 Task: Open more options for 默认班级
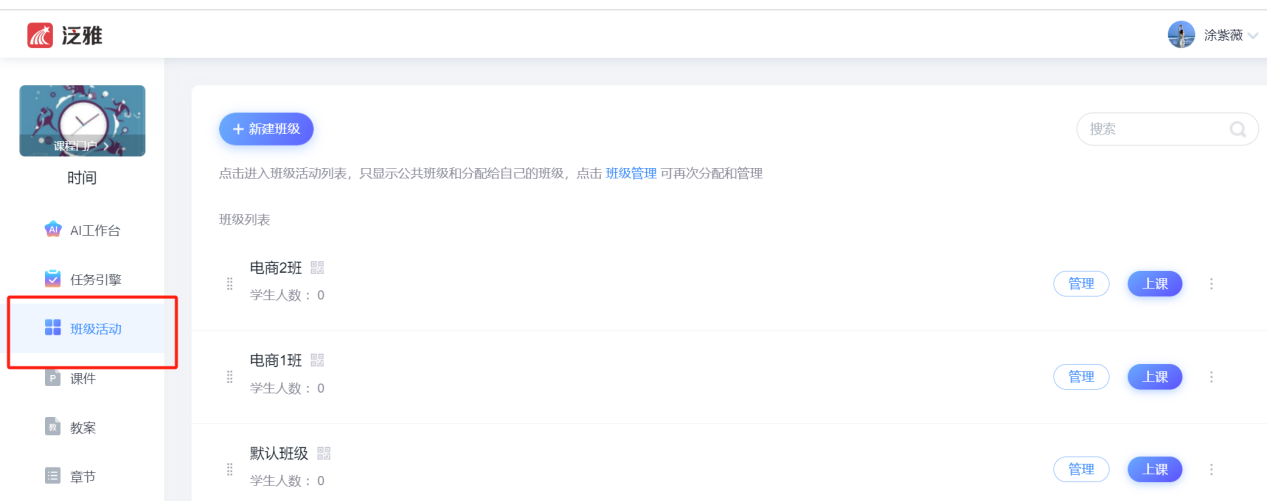(x=1211, y=469)
